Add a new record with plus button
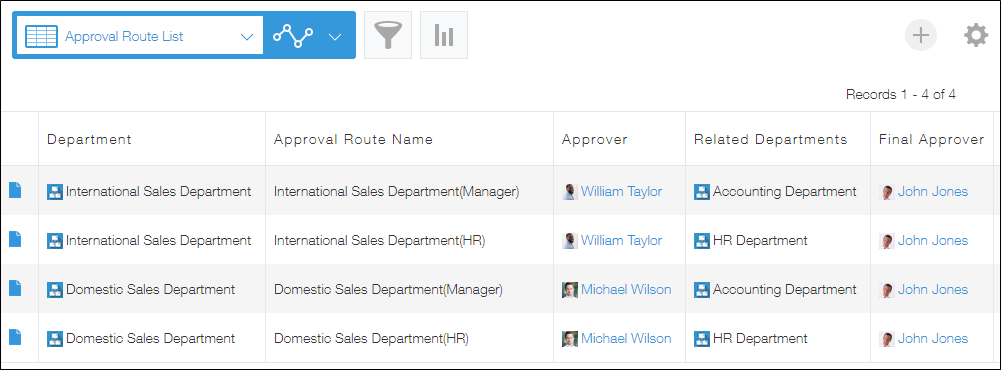Screen dimensions: 1001x370 tap(921, 35)
